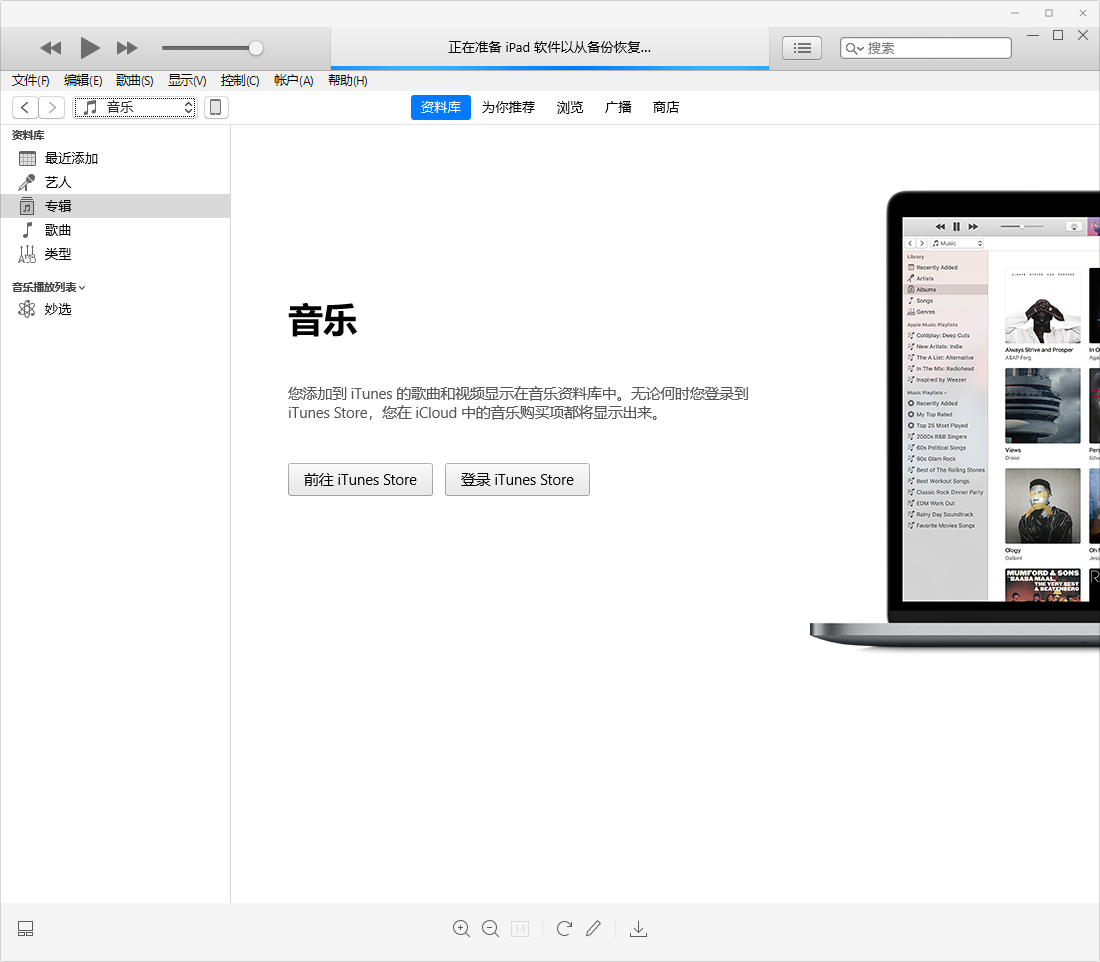Go forward with the right arrow button

click(x=52, y=107)
